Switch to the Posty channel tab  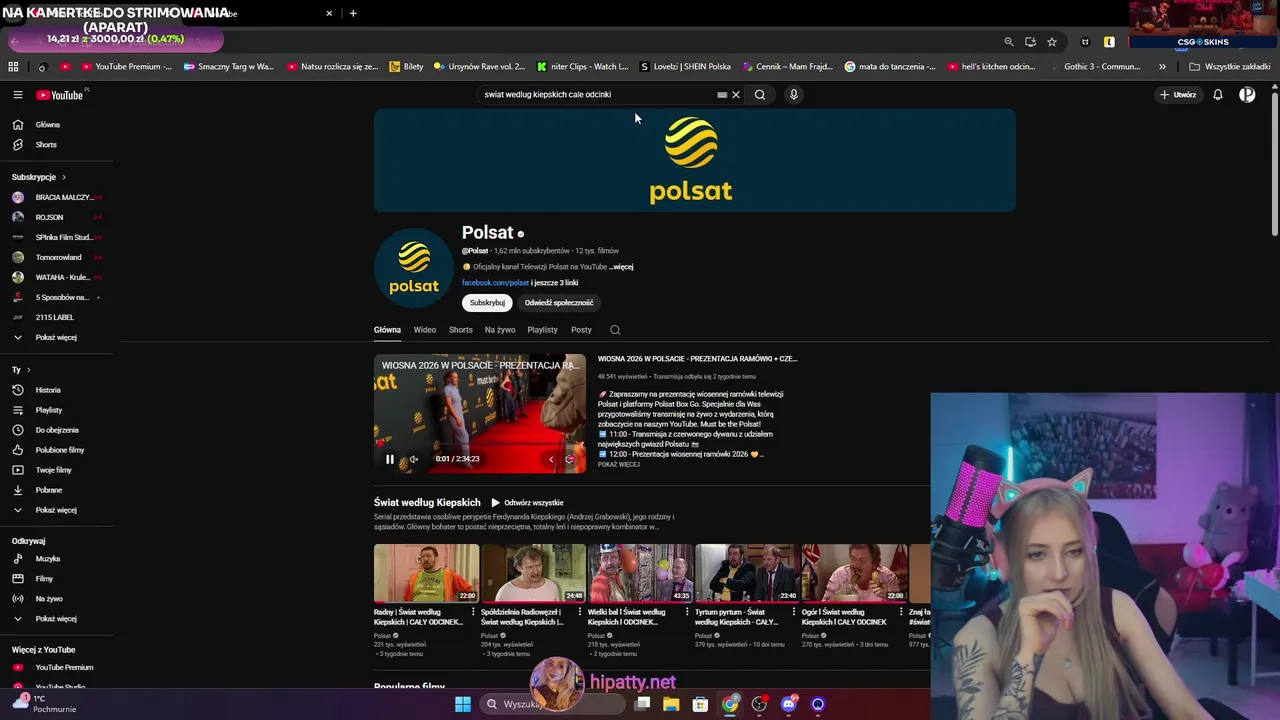581,330
